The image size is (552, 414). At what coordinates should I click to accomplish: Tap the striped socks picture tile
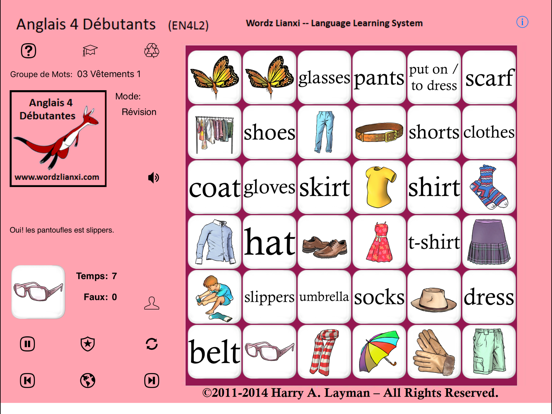click(489, 187)
